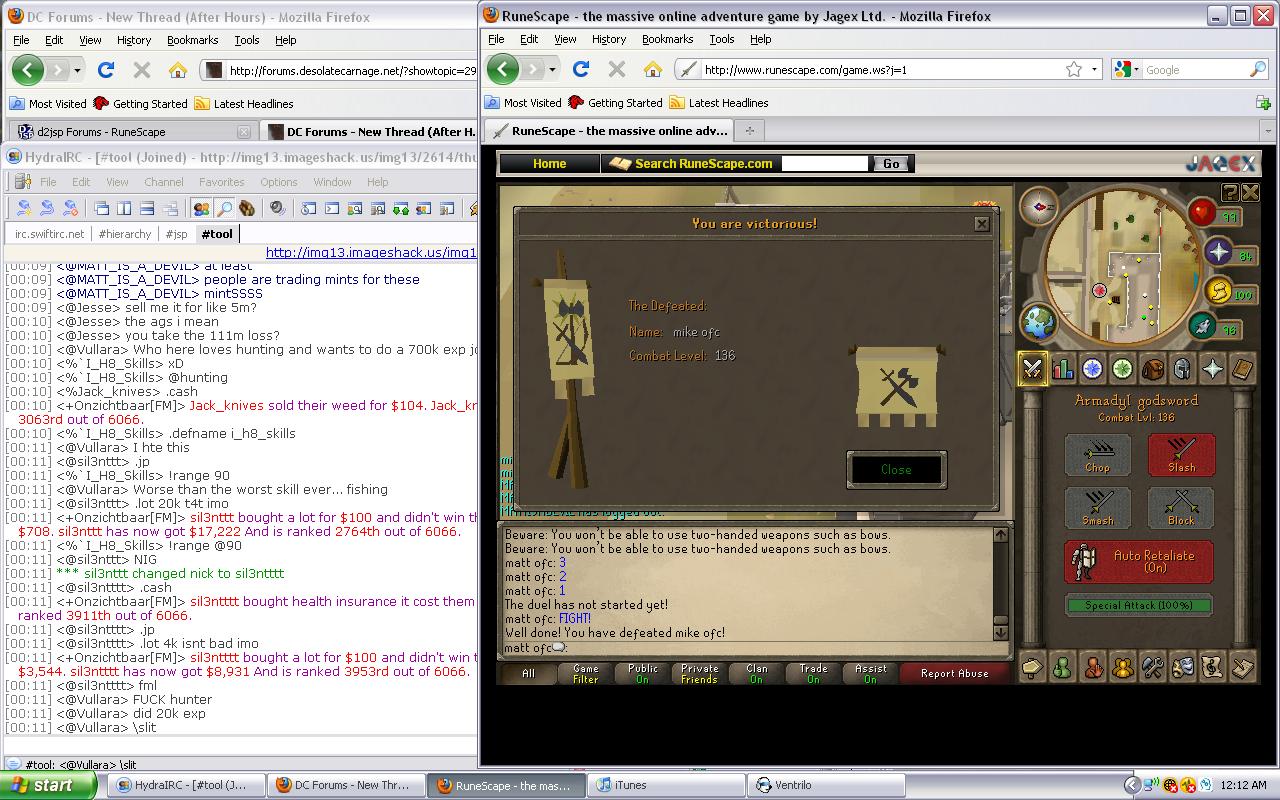This screenshot has width=1280, height=800.
Task: Open the back/forward history dropdown in RuneScape window
Action: 551,69
